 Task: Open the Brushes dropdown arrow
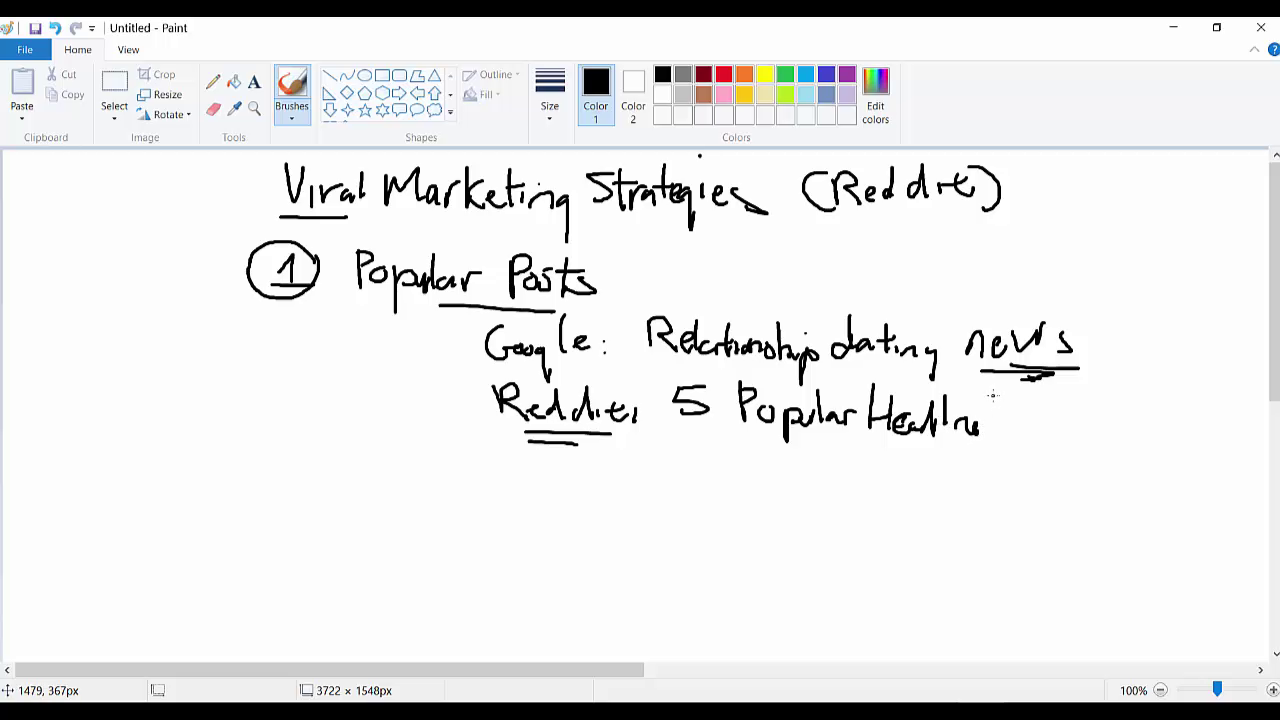click(292, 118)
